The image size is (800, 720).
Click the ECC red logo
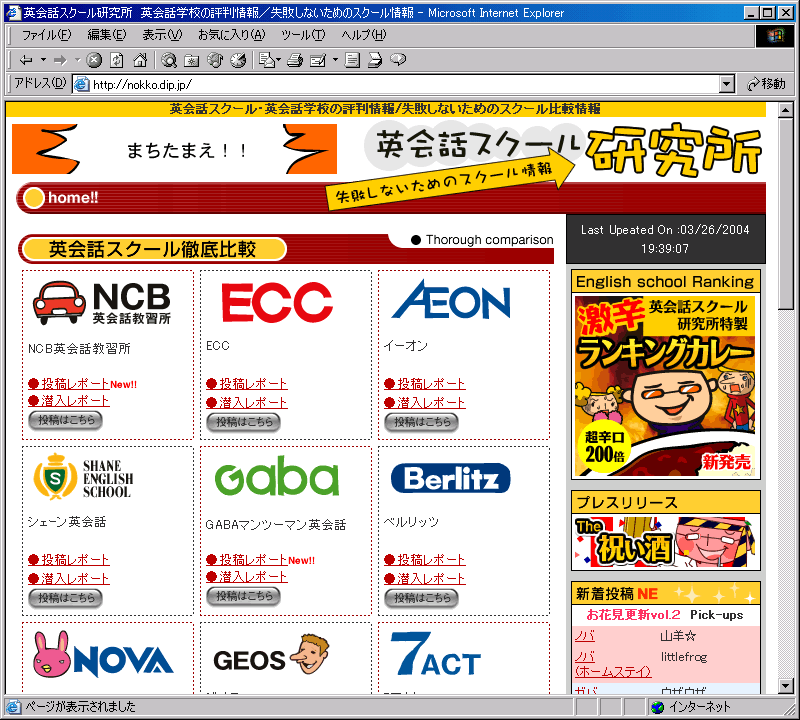coord(277,302)
